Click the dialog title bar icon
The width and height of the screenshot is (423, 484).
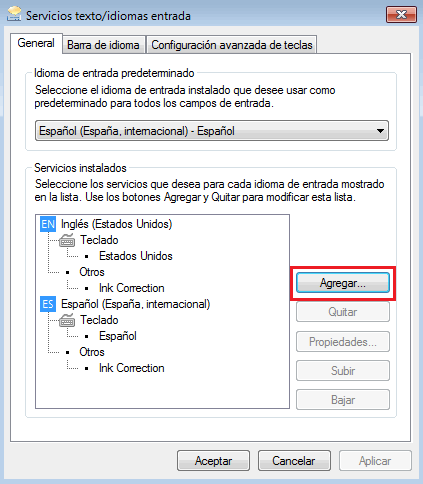click(14, 15)
